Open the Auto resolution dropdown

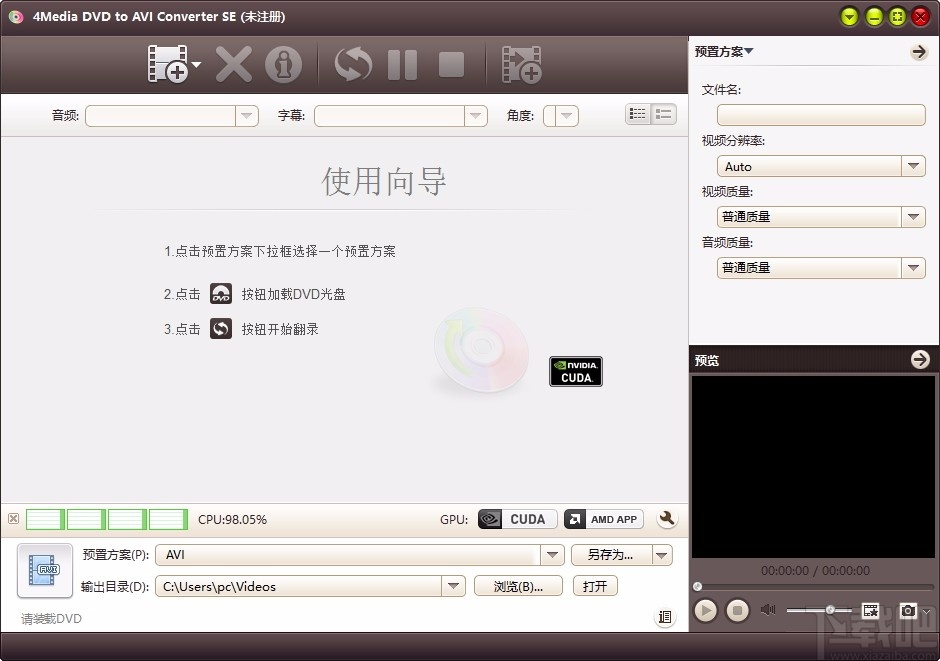[x=912, y=166]
